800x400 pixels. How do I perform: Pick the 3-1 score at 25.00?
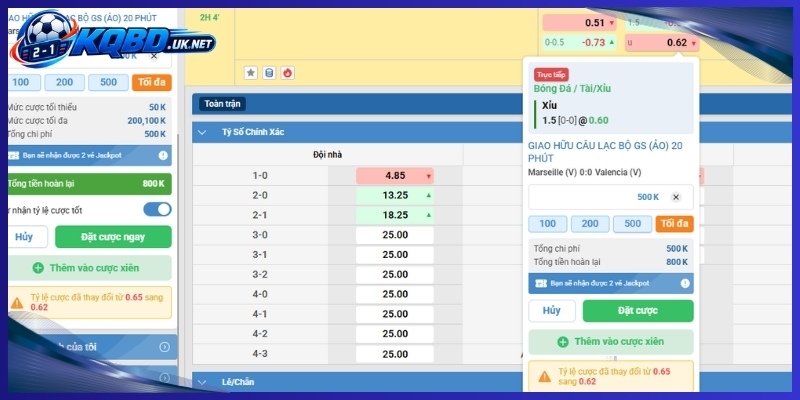(395, 255)
